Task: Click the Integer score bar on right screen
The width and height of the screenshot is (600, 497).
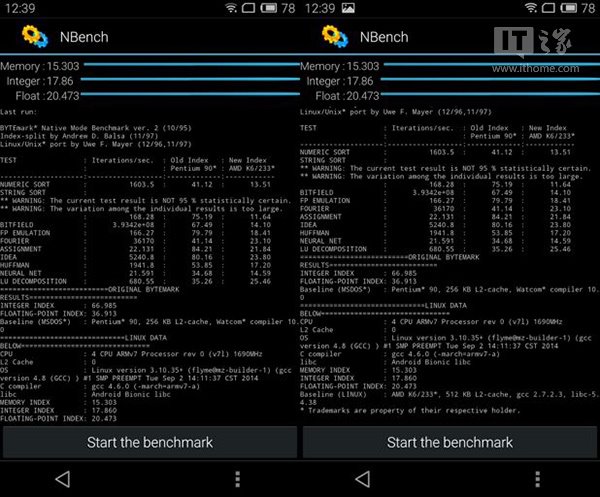Action: 490,79
